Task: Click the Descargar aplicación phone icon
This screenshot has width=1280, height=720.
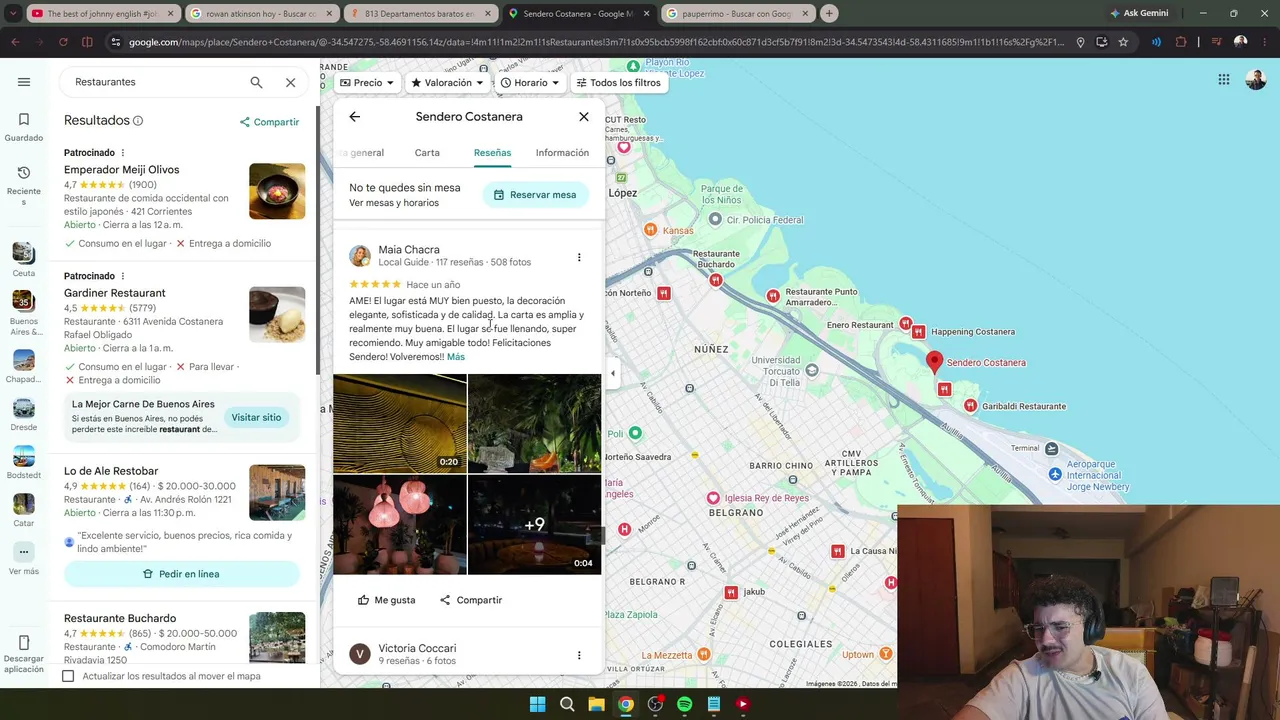Action: (24, 643)
